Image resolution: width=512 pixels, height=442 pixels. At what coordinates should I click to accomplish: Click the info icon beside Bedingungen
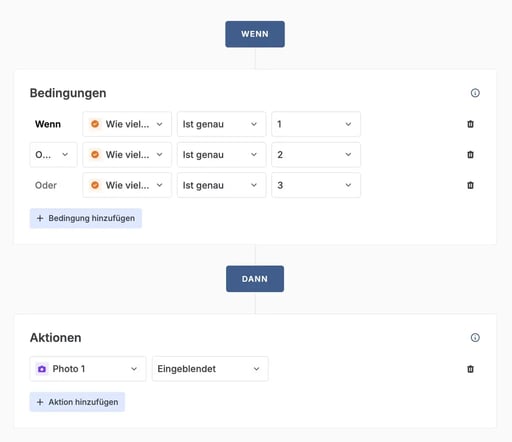point(475,93)
